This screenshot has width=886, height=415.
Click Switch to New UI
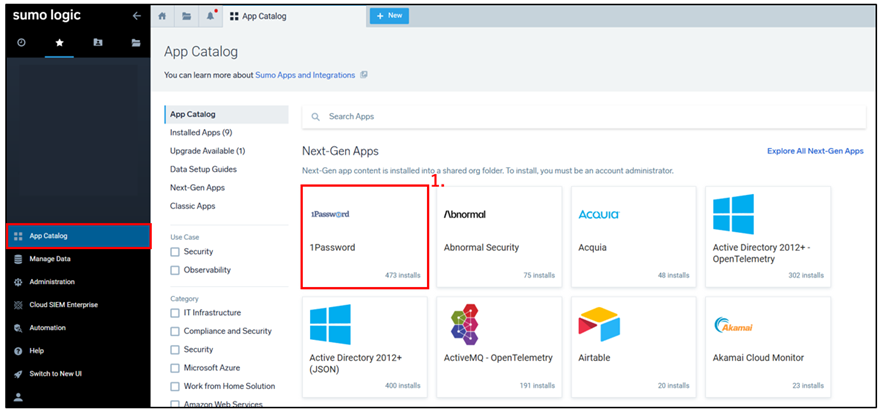click(x=79, y=374)
